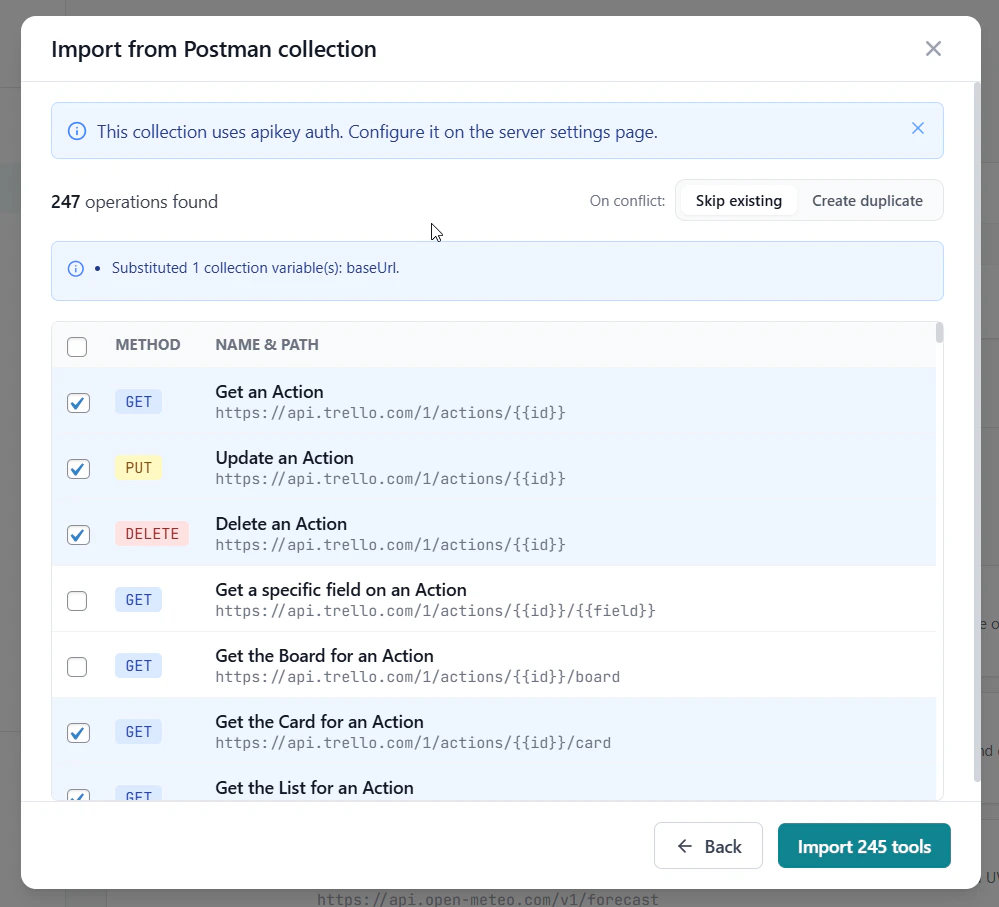Click the GET badge for Get an Action
The width and height of the screenshot is (999, 907).
pyautogui.click(x=138, y=402)
